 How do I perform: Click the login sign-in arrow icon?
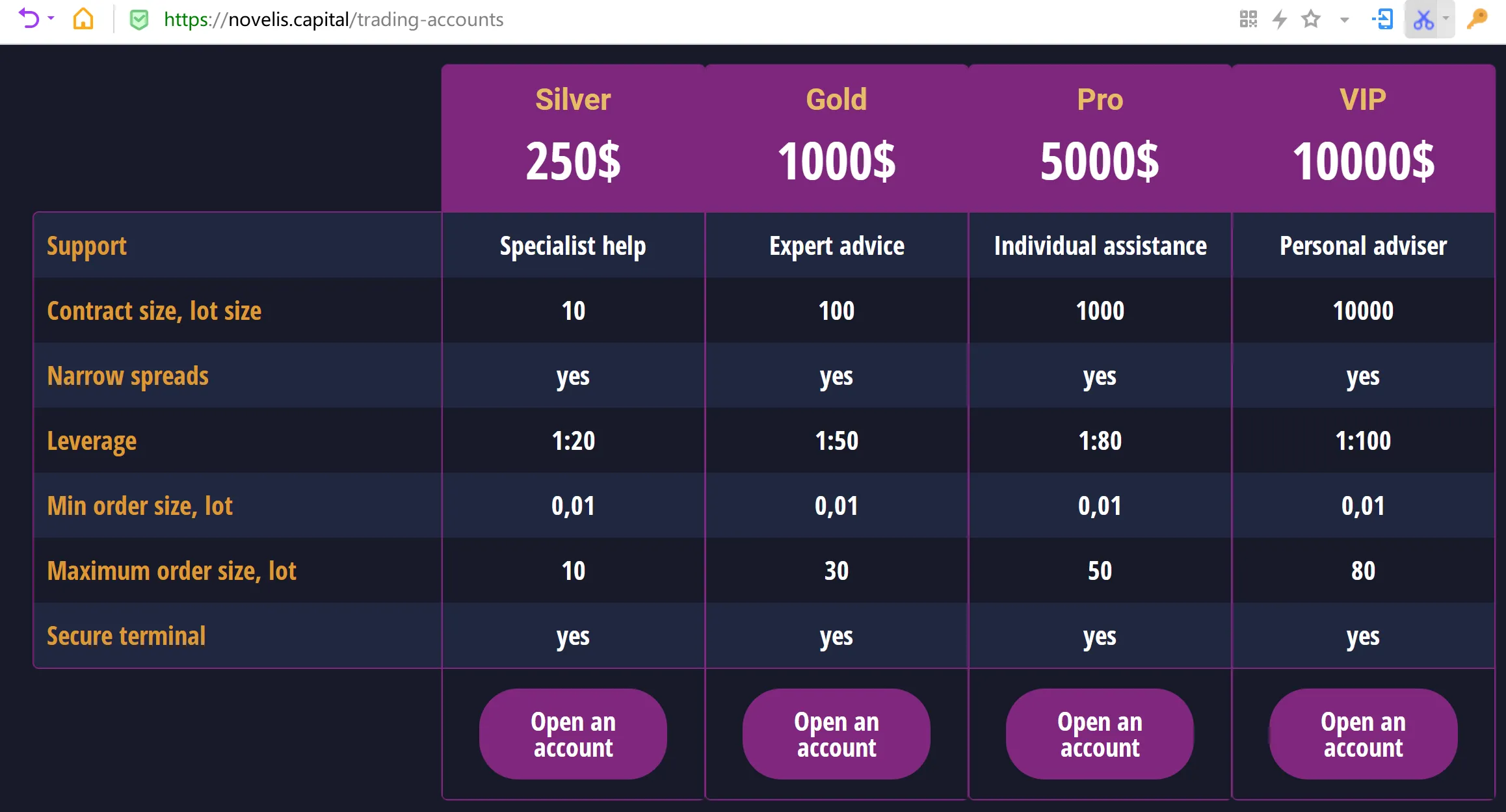[x=1382, y=19]
